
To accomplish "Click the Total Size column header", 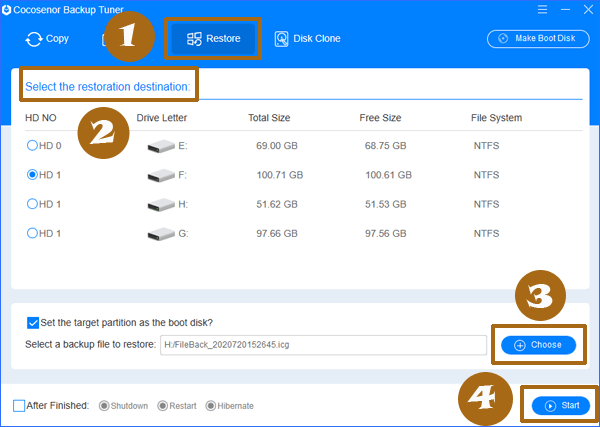I will pyautogui.click(x=269, y=118).
